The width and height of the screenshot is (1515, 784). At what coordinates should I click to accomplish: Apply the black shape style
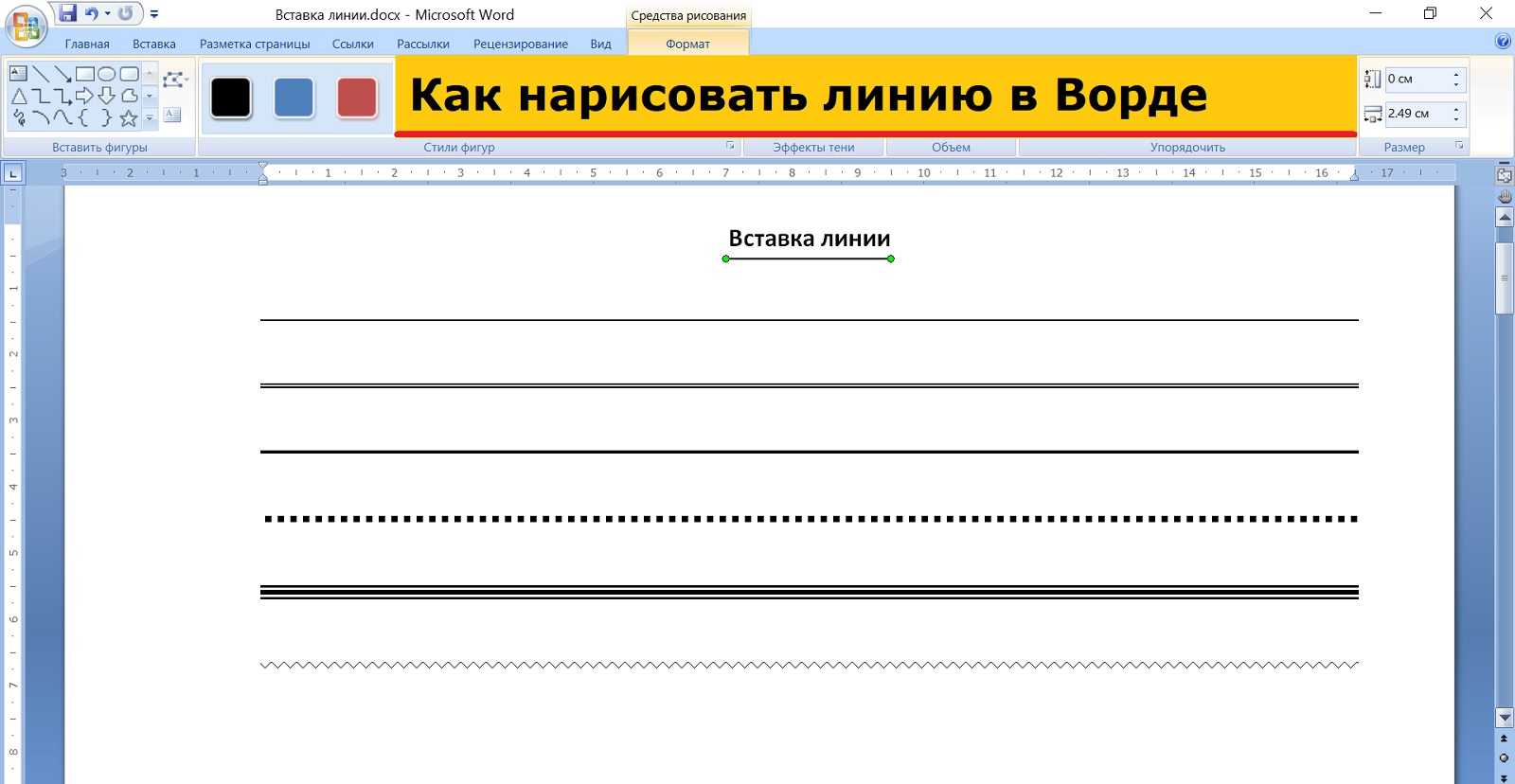pos(230,98)
